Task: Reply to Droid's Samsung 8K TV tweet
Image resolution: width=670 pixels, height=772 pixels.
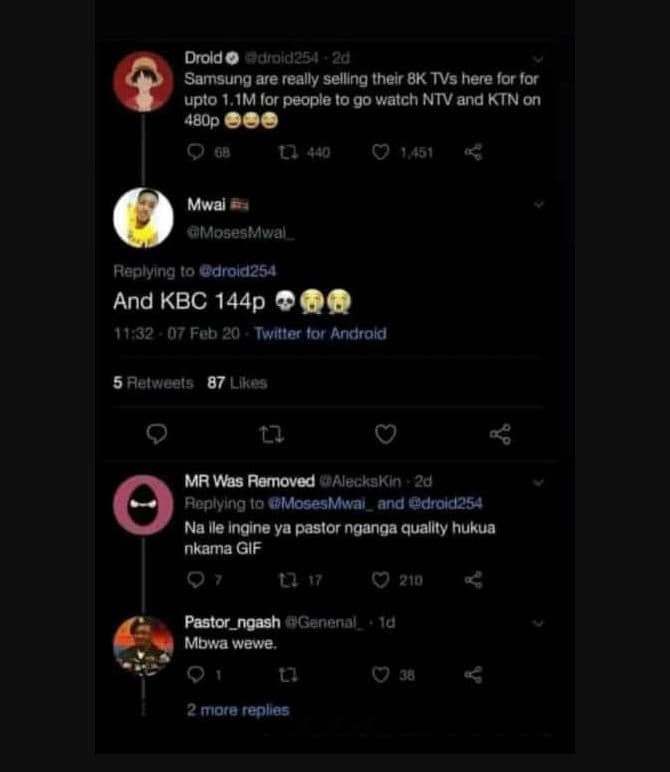Action: tap(196, 152)
